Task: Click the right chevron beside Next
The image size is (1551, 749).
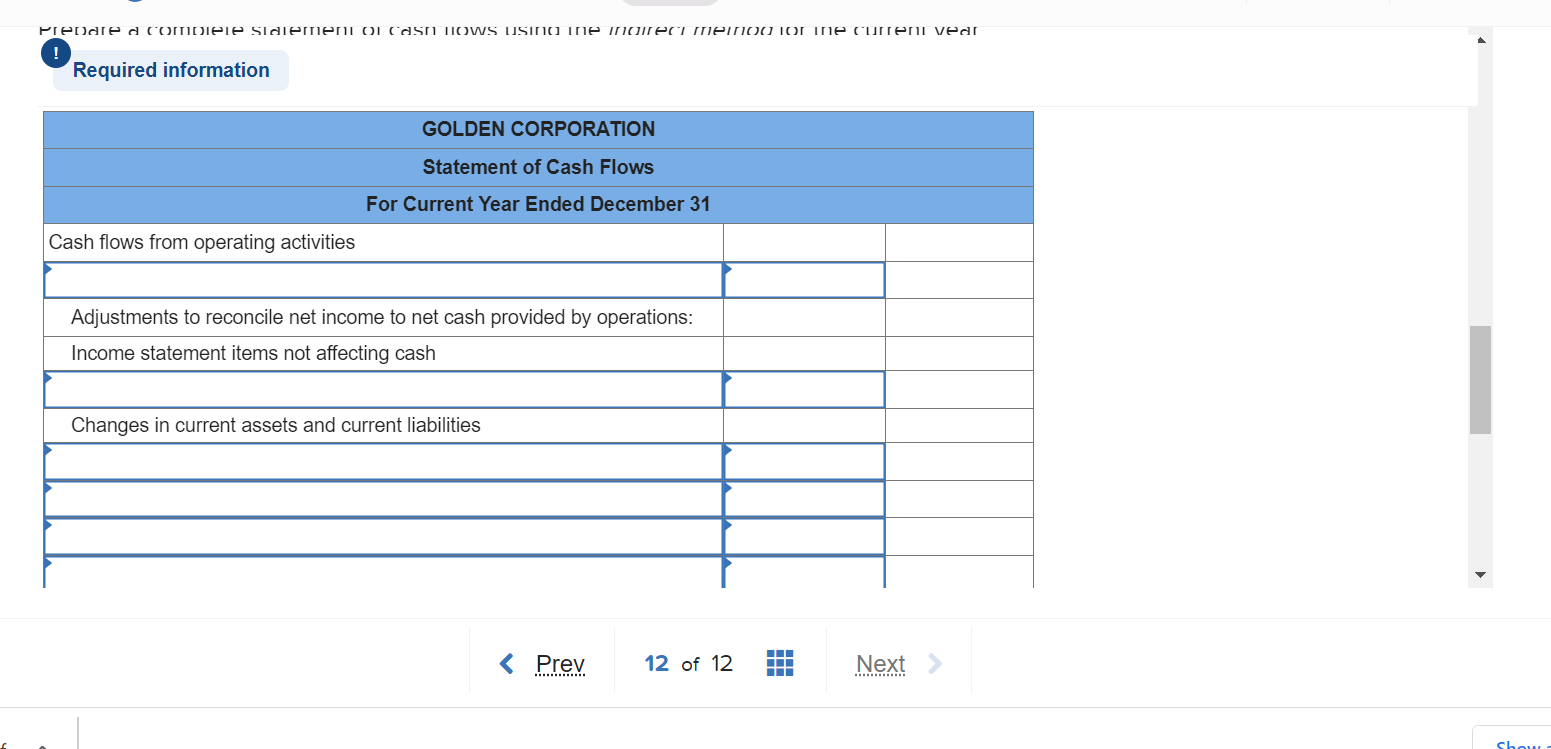Action: coord(934,663)
